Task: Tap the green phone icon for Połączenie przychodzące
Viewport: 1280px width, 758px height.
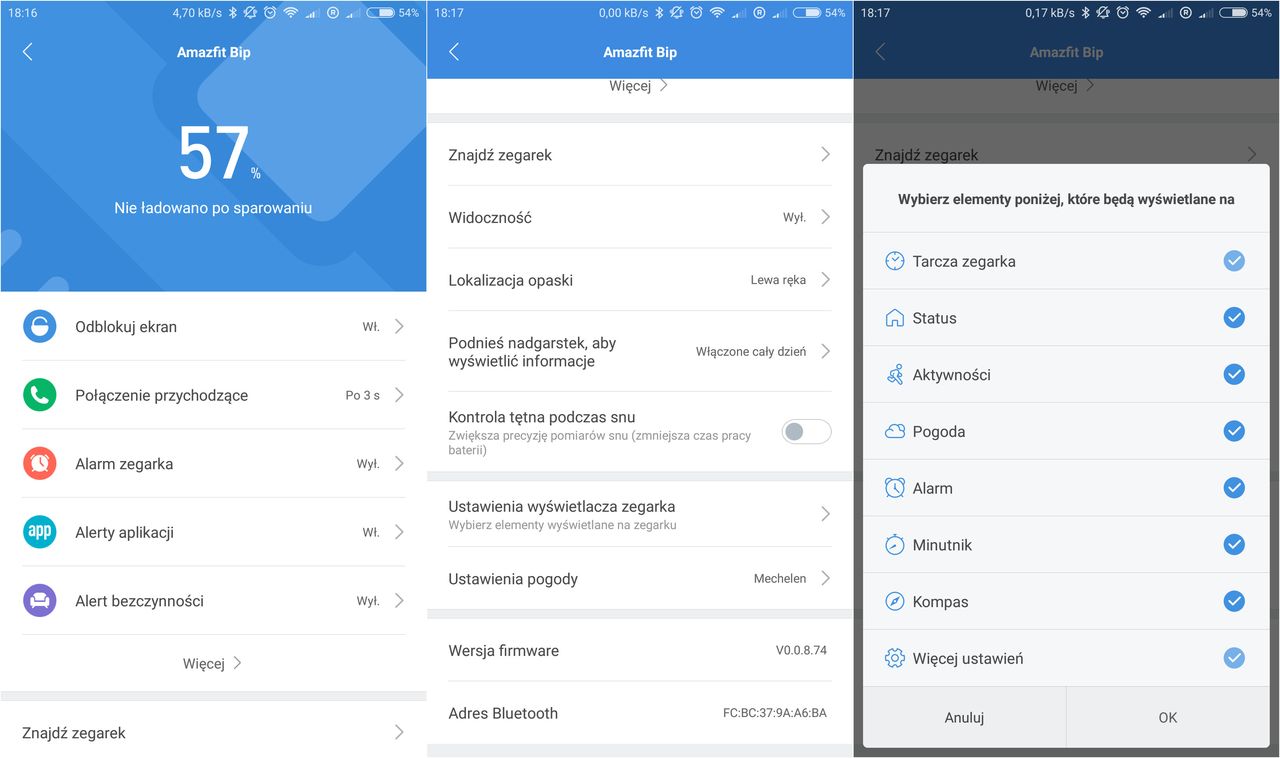Action: coord(40,395)
